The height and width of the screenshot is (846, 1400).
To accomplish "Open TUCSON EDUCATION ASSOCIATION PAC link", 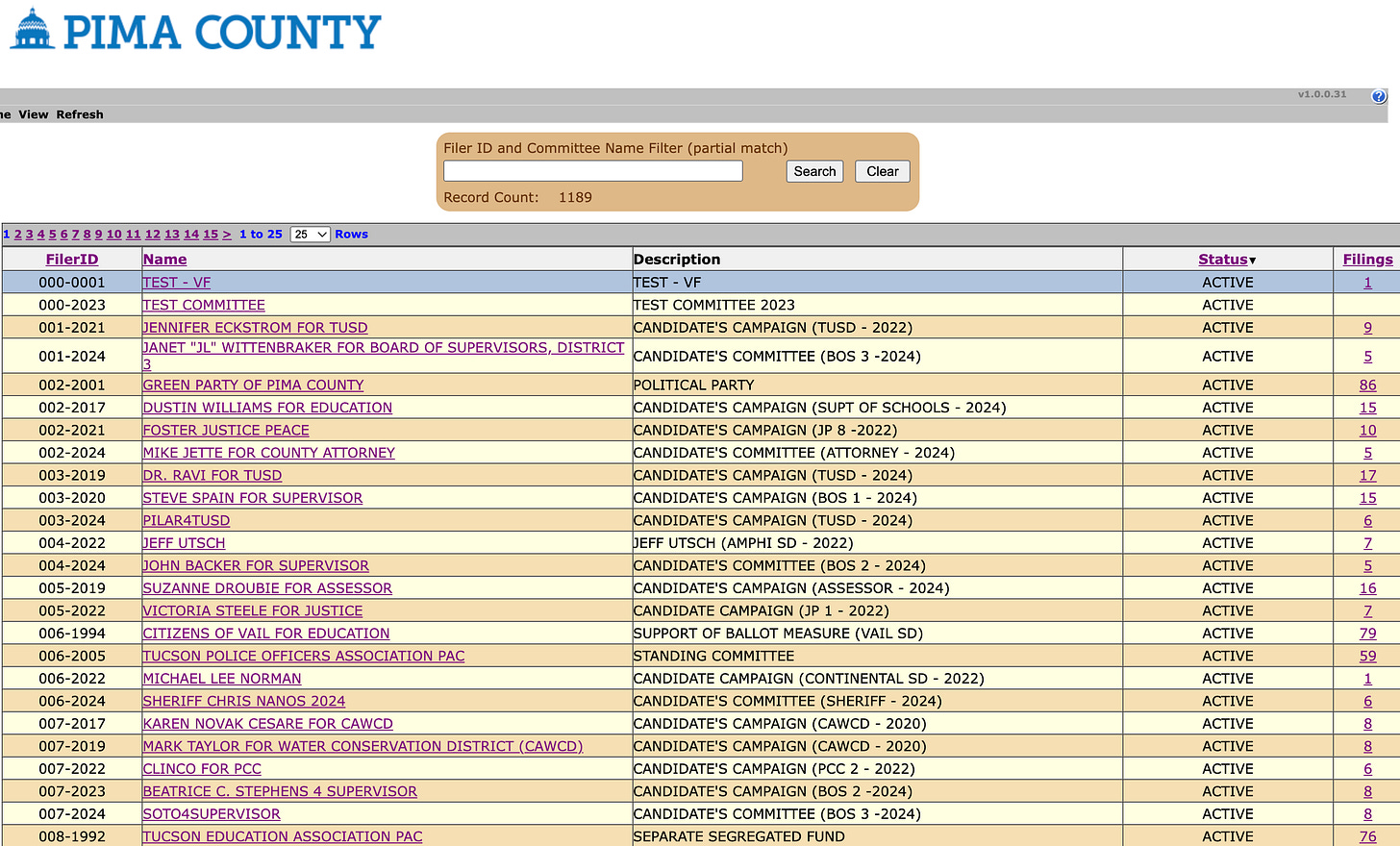I will coord(283,837).
